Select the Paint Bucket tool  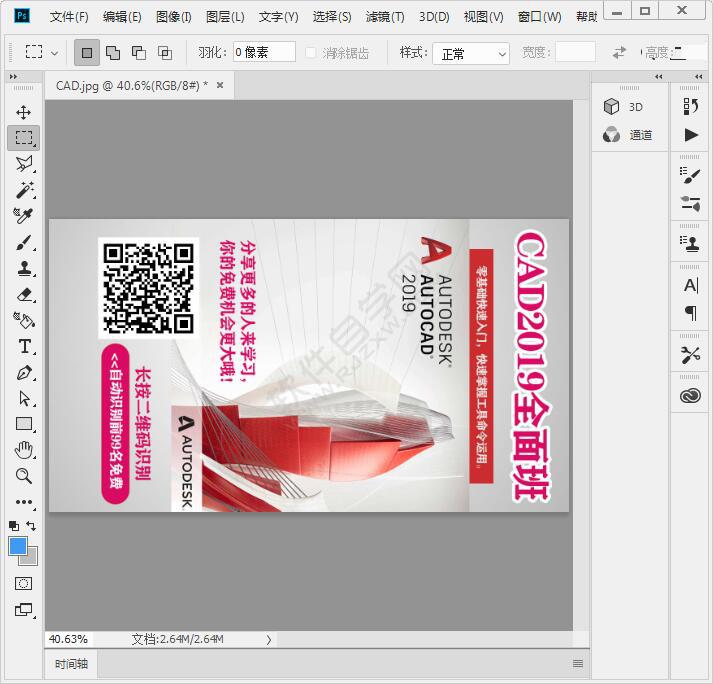(x=24, y=320)
